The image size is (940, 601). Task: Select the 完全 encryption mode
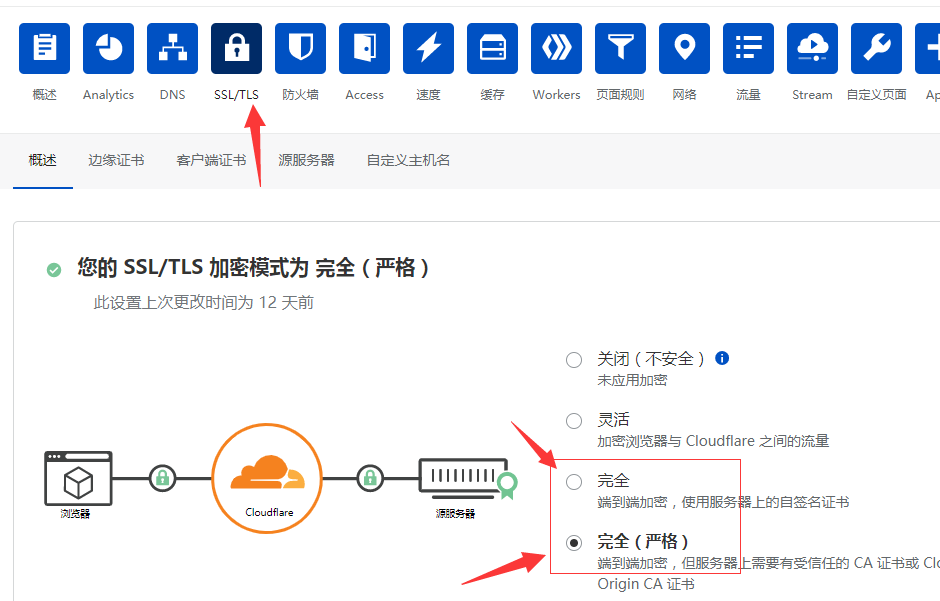coord(574,482)
